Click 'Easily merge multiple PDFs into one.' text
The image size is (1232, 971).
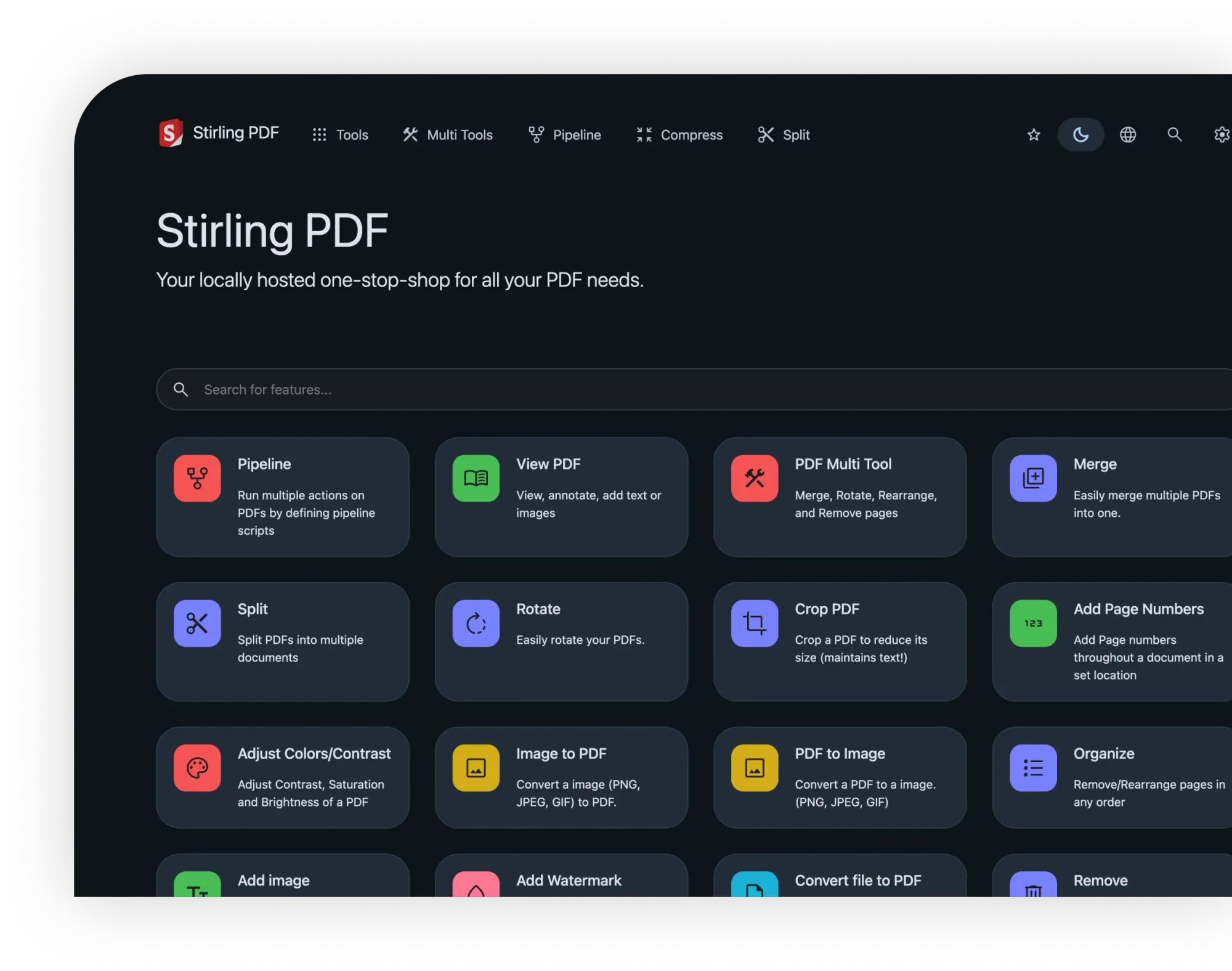1147,504
